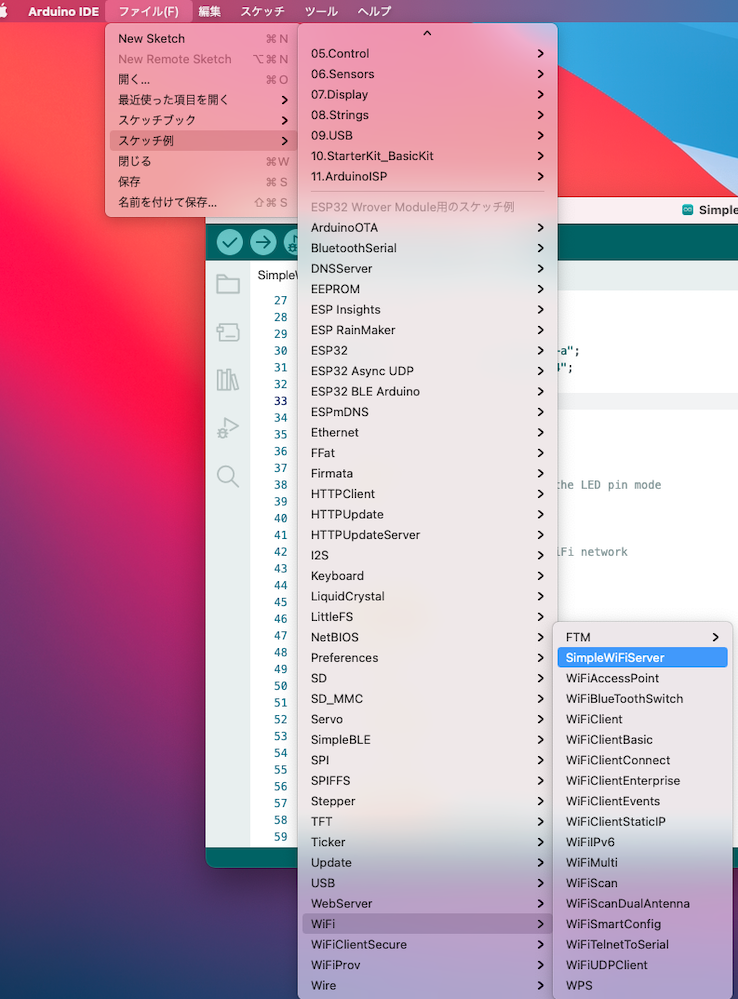Image resolution: width=738 pixels, height=999 pixels.
Task: Expand DNSServer examples
Action: (427, 268)
